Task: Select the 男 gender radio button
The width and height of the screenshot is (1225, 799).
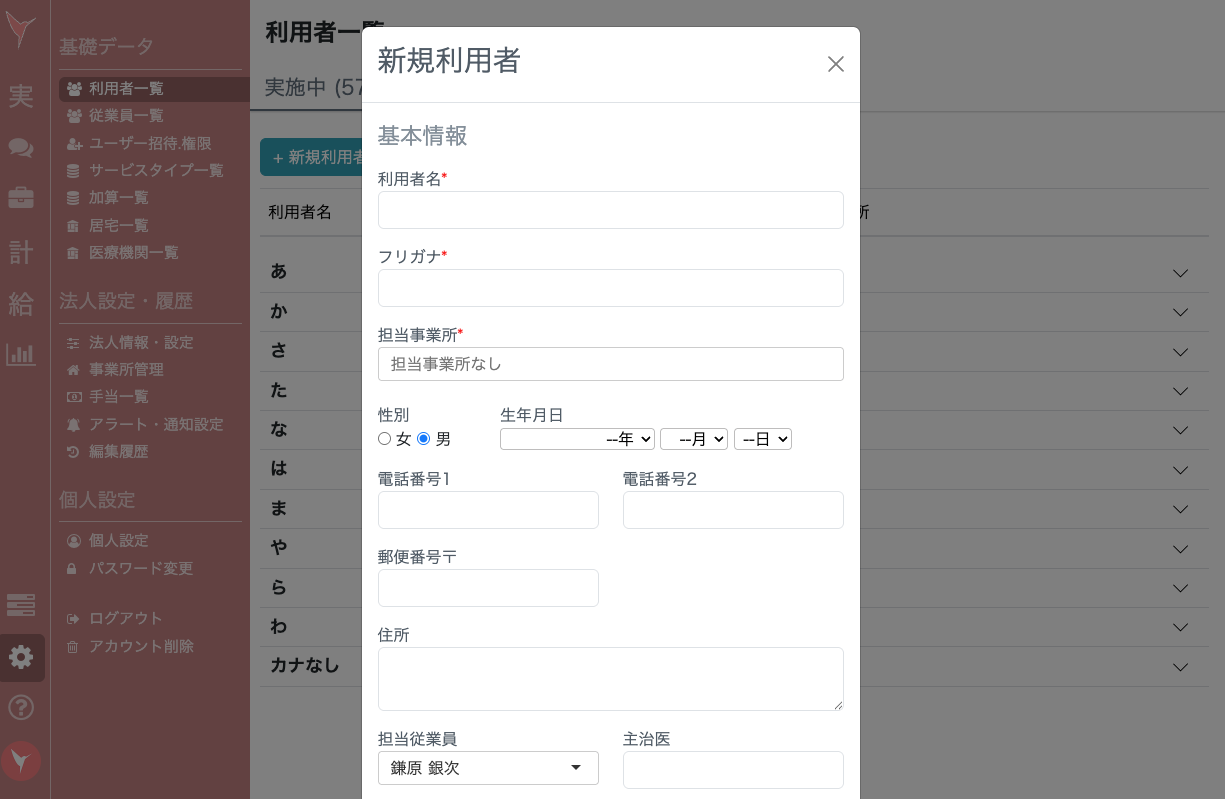Action: tap(424, 439)
